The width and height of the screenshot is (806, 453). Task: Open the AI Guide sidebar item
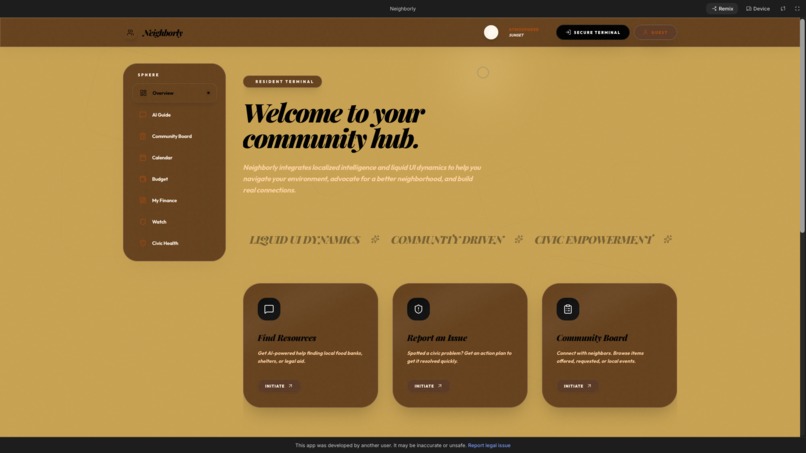point(174,115)
